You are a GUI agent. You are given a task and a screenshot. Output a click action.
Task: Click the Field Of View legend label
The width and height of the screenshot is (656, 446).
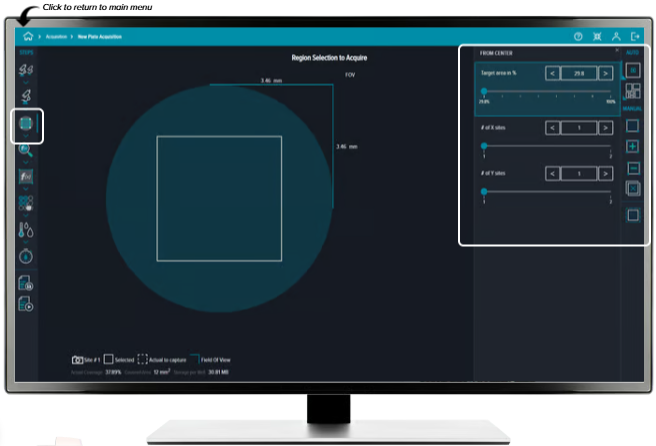coord(215,360)
